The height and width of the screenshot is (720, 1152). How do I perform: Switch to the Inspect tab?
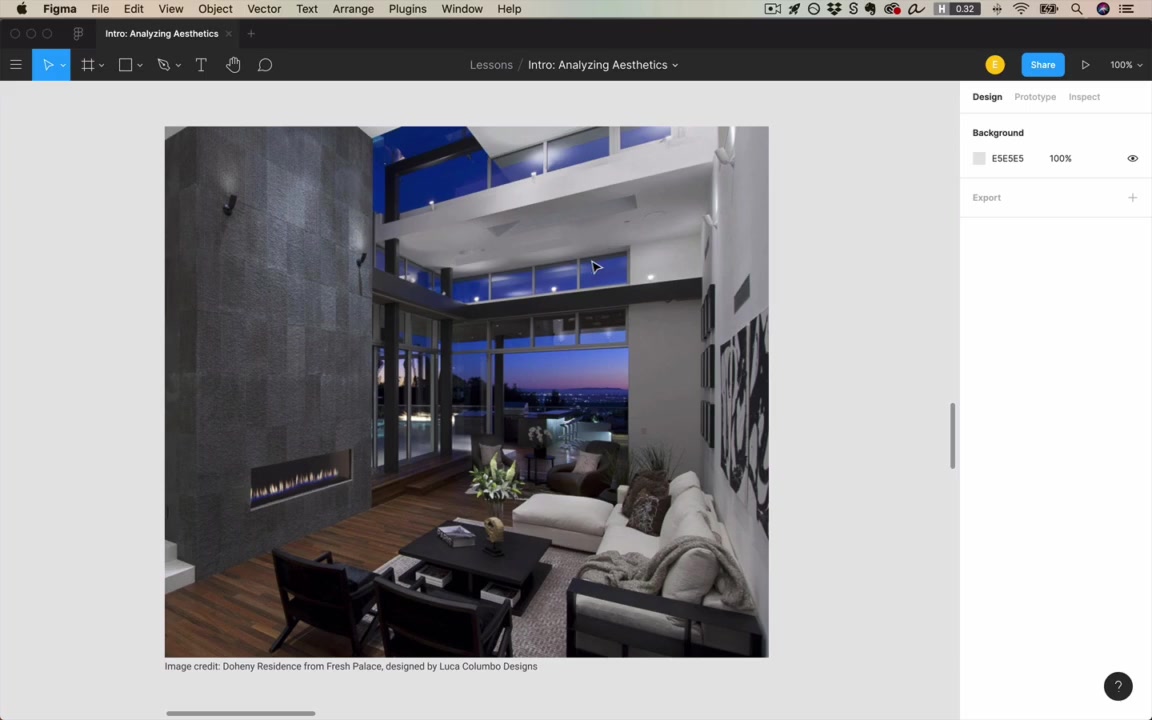[1084, 97]
